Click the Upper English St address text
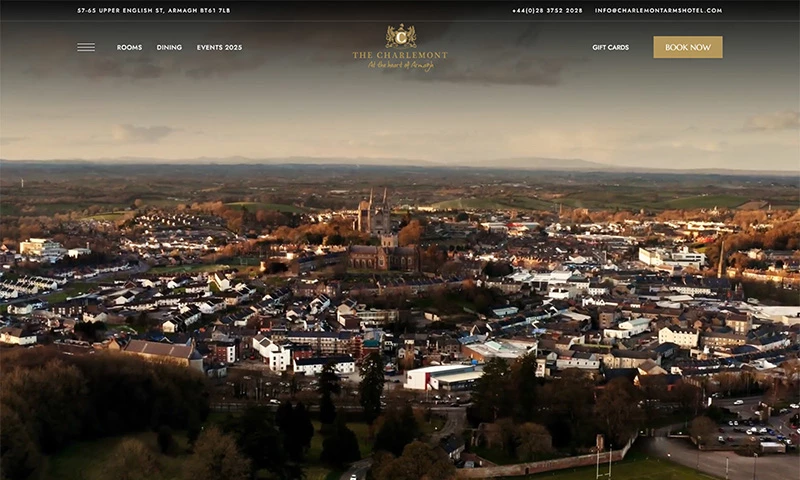This screenshot has width=800, height=480. click(153, 10)
